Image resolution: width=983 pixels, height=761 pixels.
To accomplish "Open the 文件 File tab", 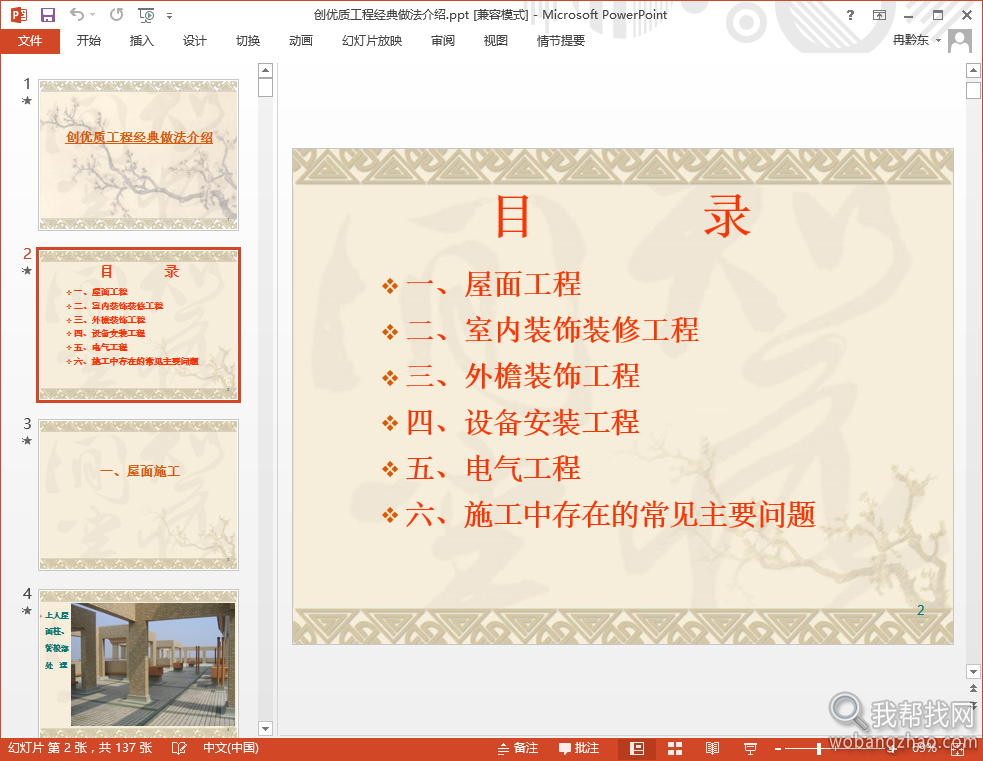I will [30, 41].
